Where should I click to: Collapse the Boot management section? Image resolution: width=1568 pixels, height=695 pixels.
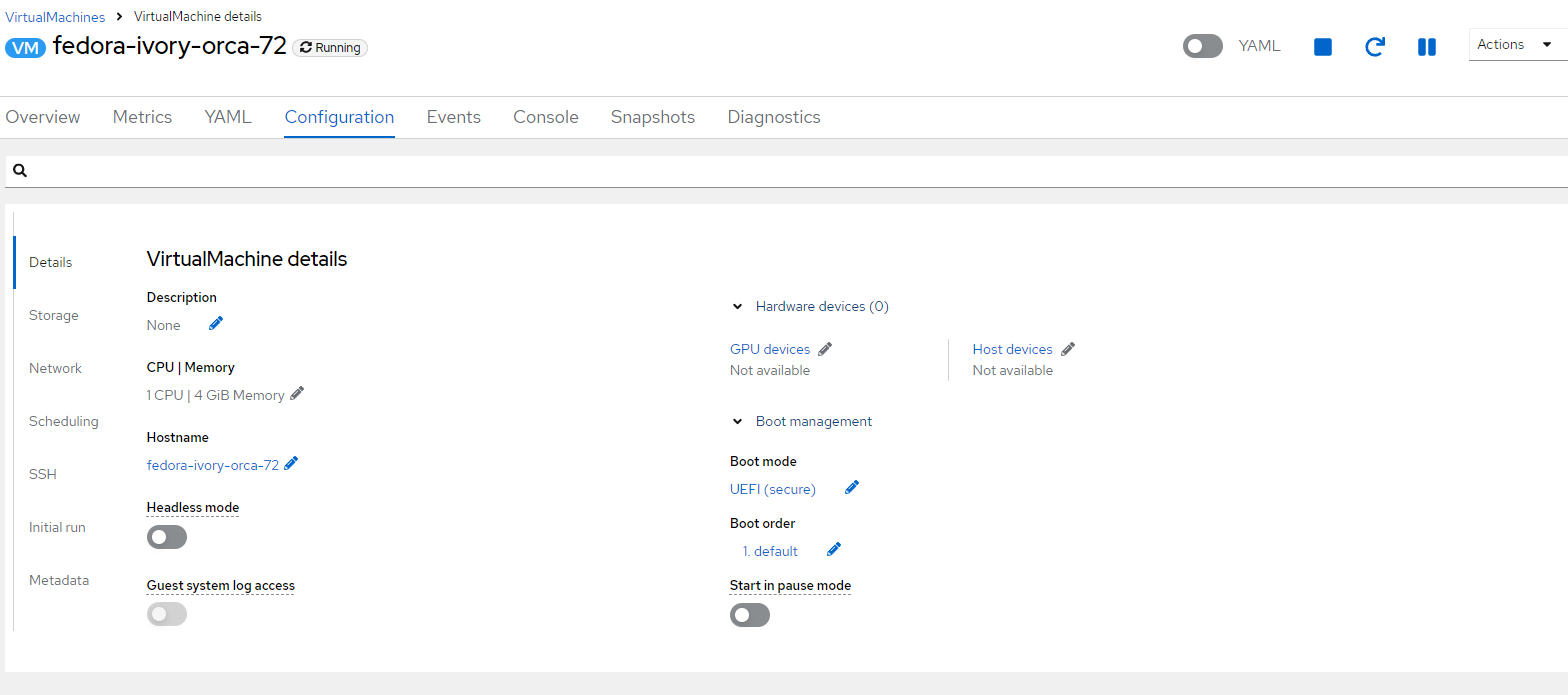(x=737, y=422)
